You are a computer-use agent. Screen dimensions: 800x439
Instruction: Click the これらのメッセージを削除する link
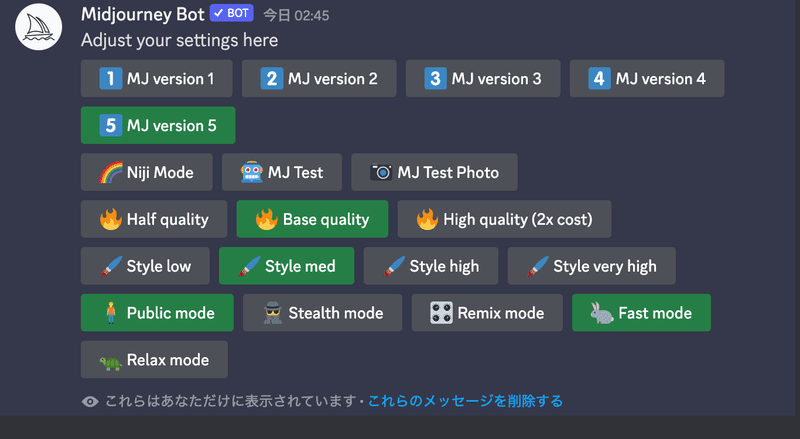(465, 401)
